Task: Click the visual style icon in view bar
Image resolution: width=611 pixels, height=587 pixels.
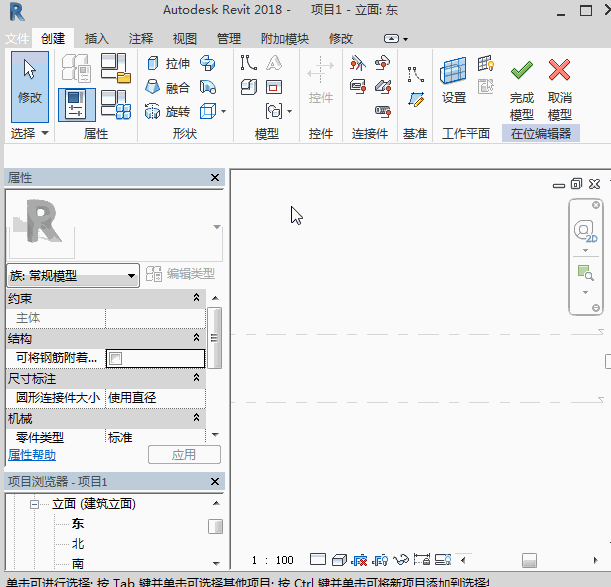Action: tap(339, 559)
